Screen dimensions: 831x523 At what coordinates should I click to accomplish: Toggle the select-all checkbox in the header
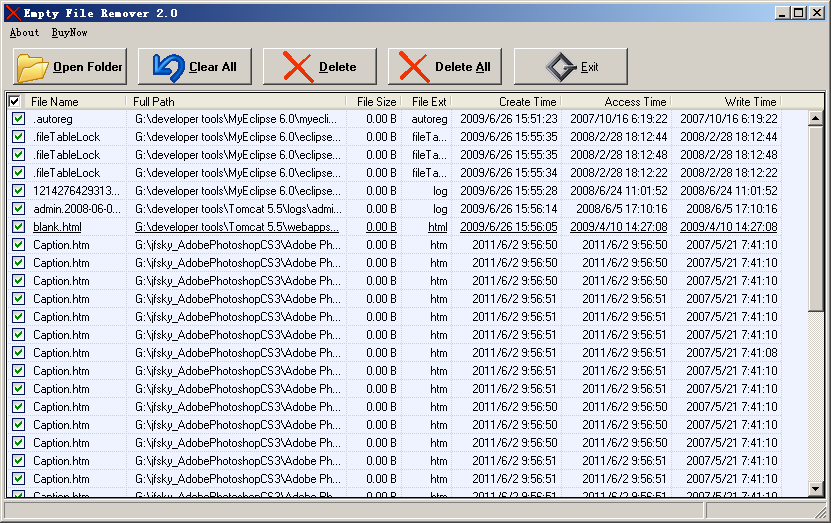(15, 101)
